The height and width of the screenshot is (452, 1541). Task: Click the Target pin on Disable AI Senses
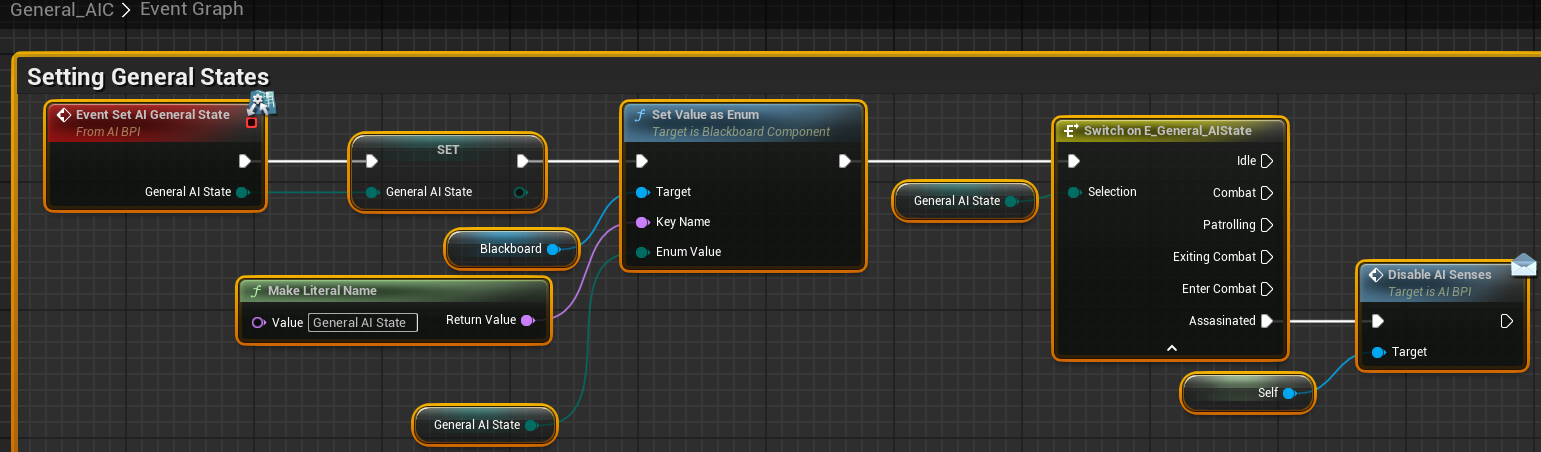(1378, 352)
